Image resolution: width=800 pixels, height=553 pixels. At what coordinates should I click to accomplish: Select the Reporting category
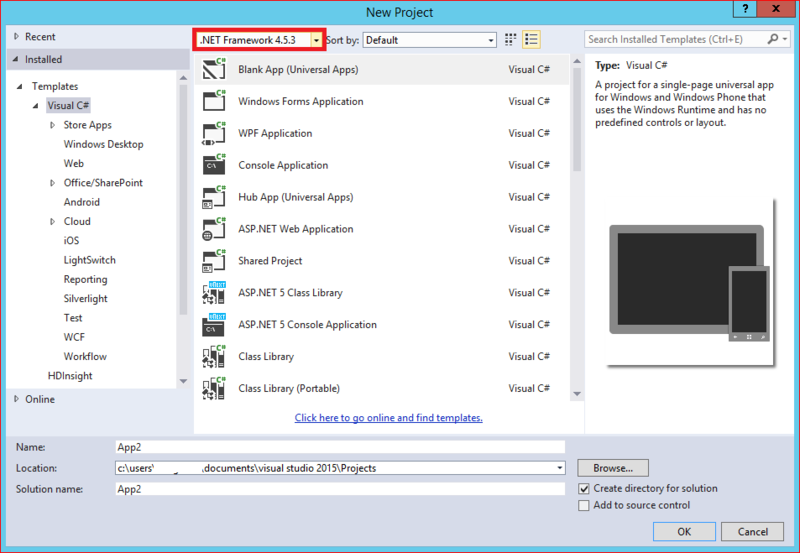point(85,279)
